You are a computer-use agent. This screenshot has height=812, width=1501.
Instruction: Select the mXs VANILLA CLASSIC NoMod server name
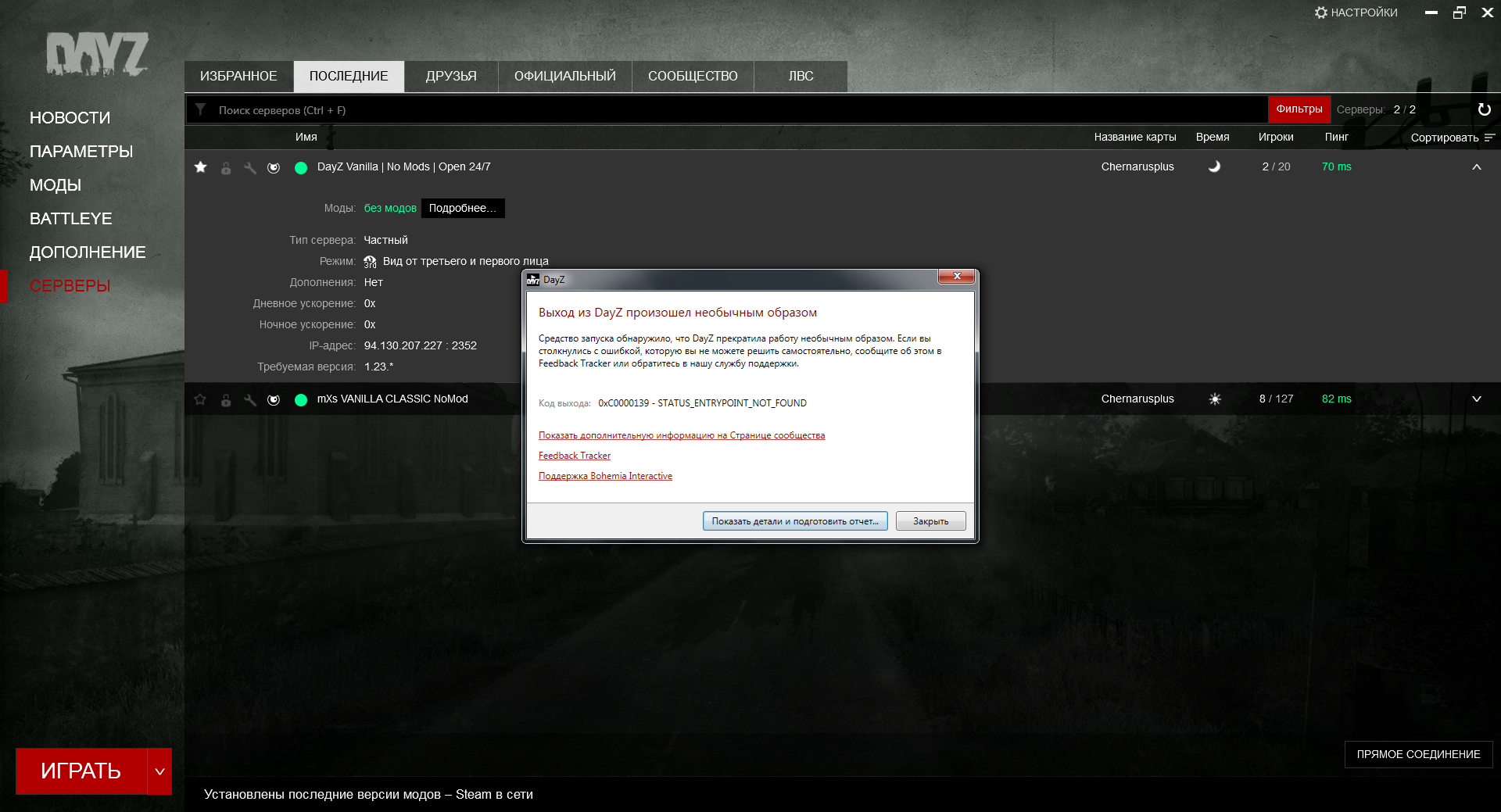(x=392, y=399)
